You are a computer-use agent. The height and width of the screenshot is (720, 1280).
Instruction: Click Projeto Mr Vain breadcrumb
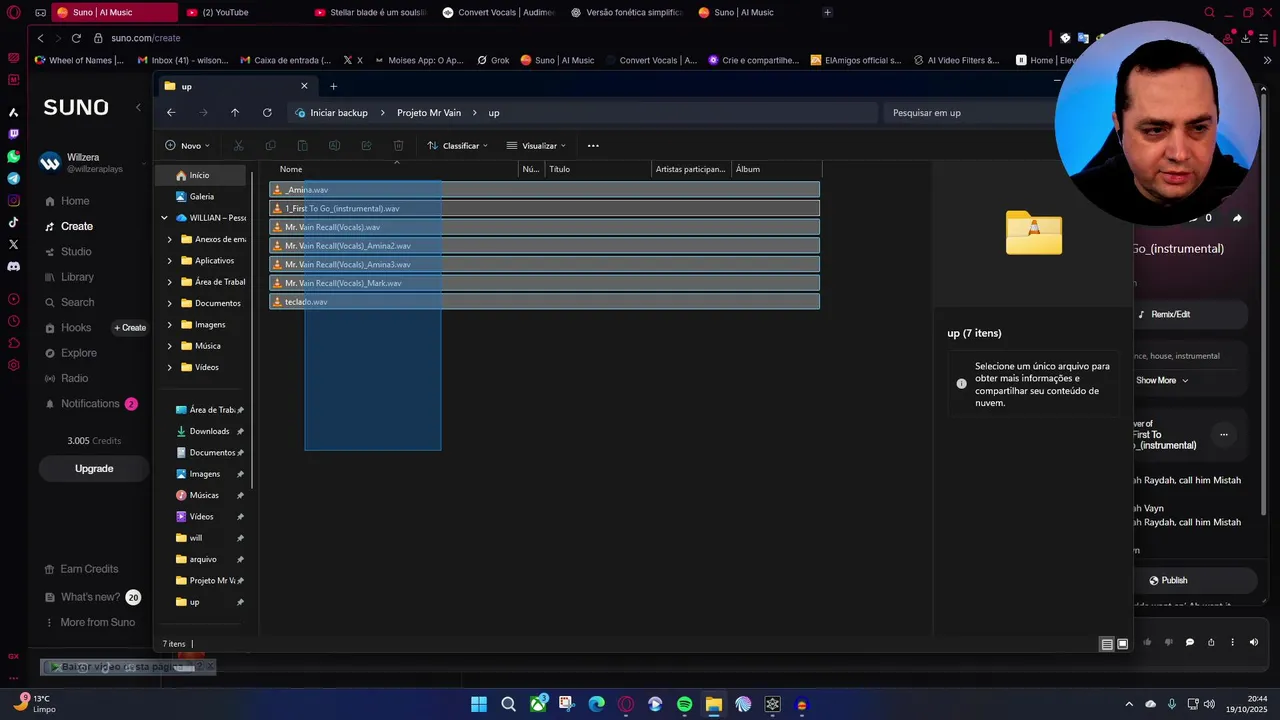(x=429, y=113)
